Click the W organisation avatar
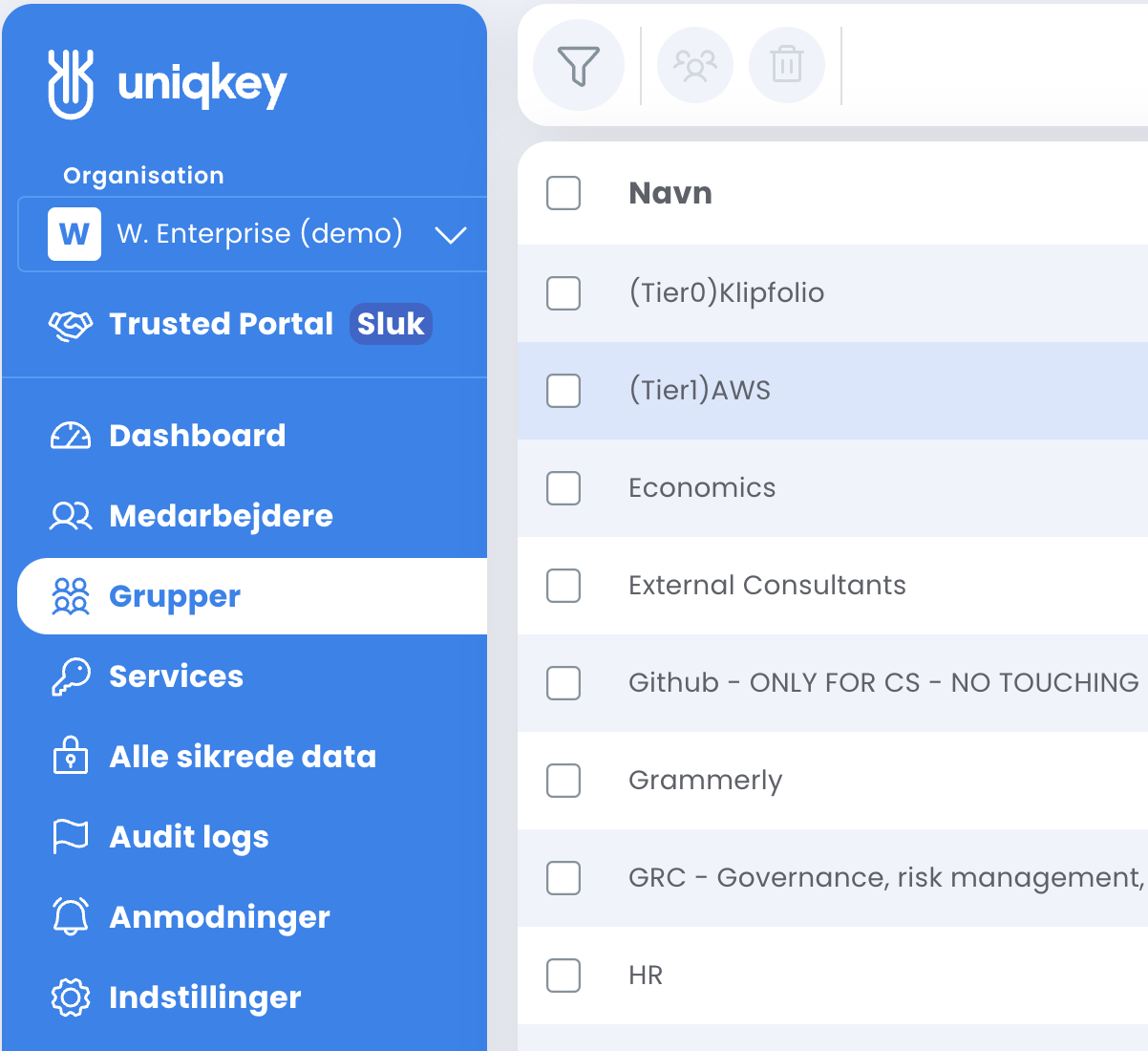The height and width of the screenshot is (1051, 1148). click(74, 234)
